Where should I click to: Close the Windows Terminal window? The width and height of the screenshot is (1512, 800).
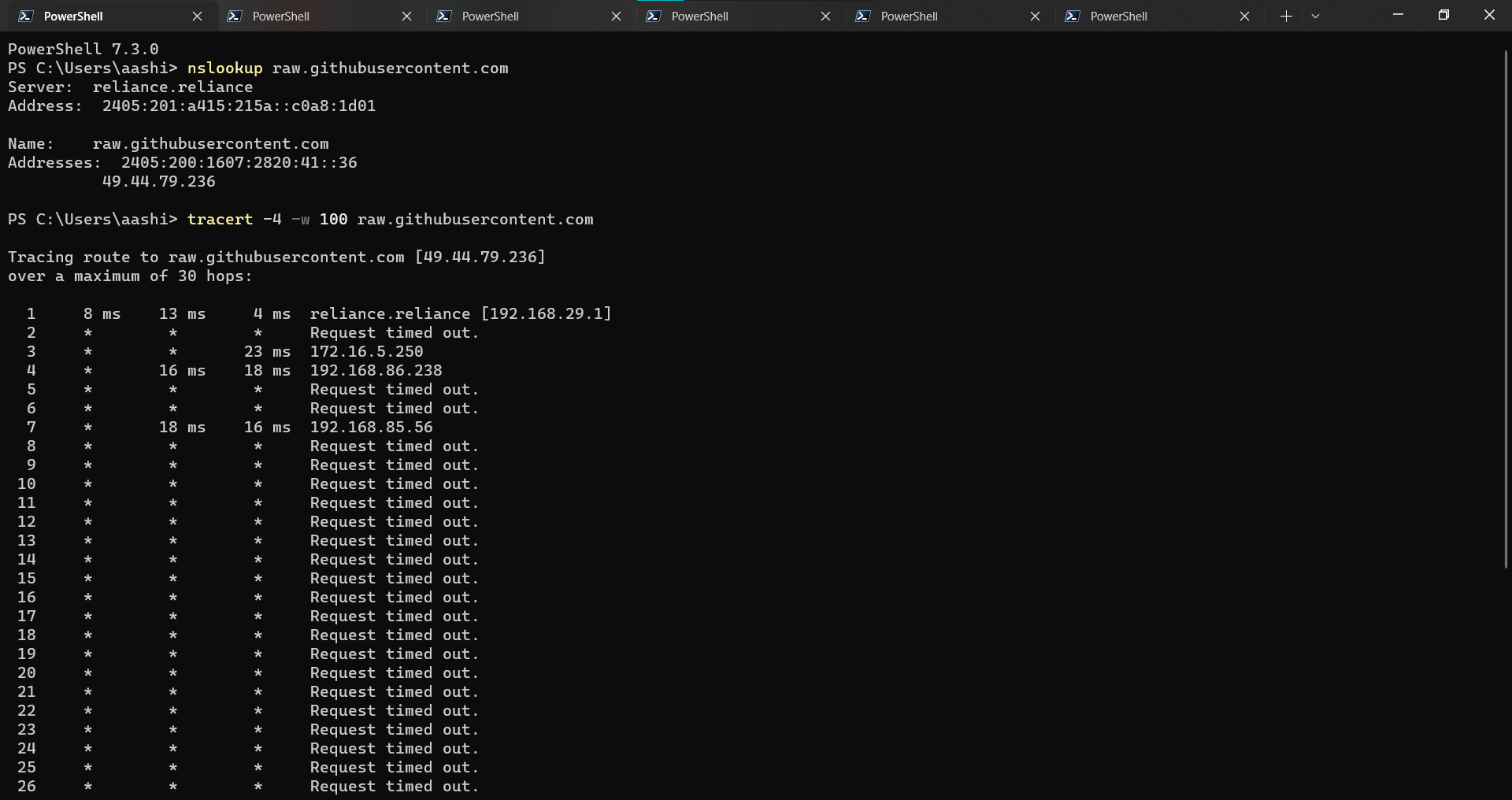tap(1489, 15)
